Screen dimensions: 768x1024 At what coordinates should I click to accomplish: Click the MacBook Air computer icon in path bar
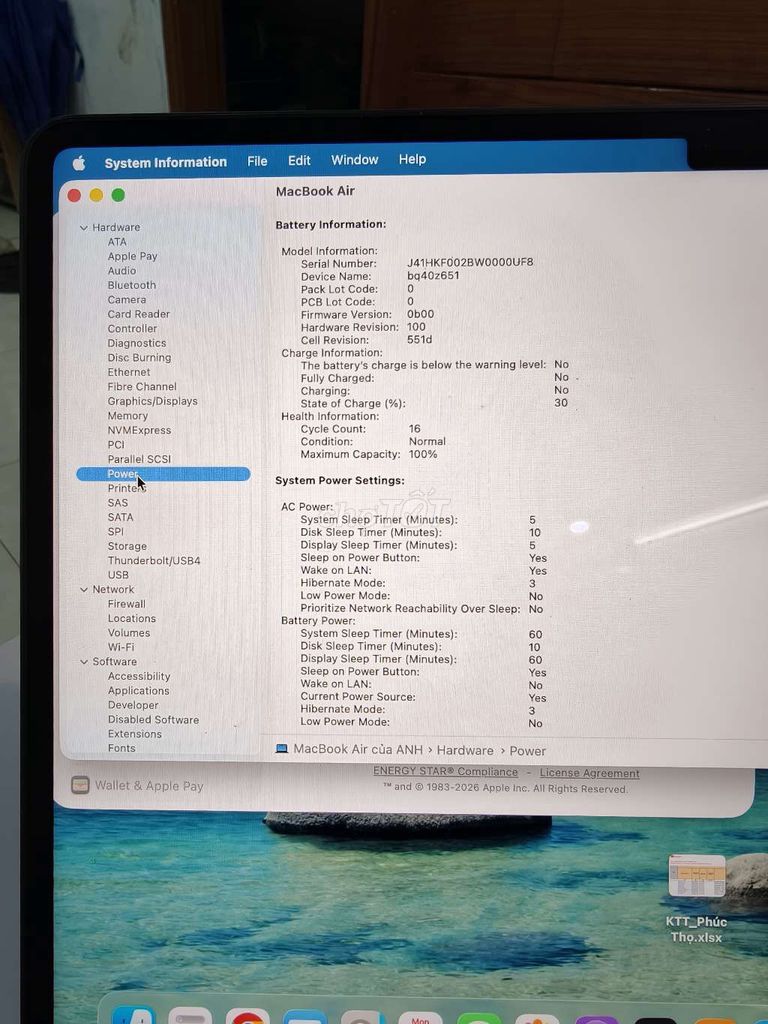[x=281, y=749]
